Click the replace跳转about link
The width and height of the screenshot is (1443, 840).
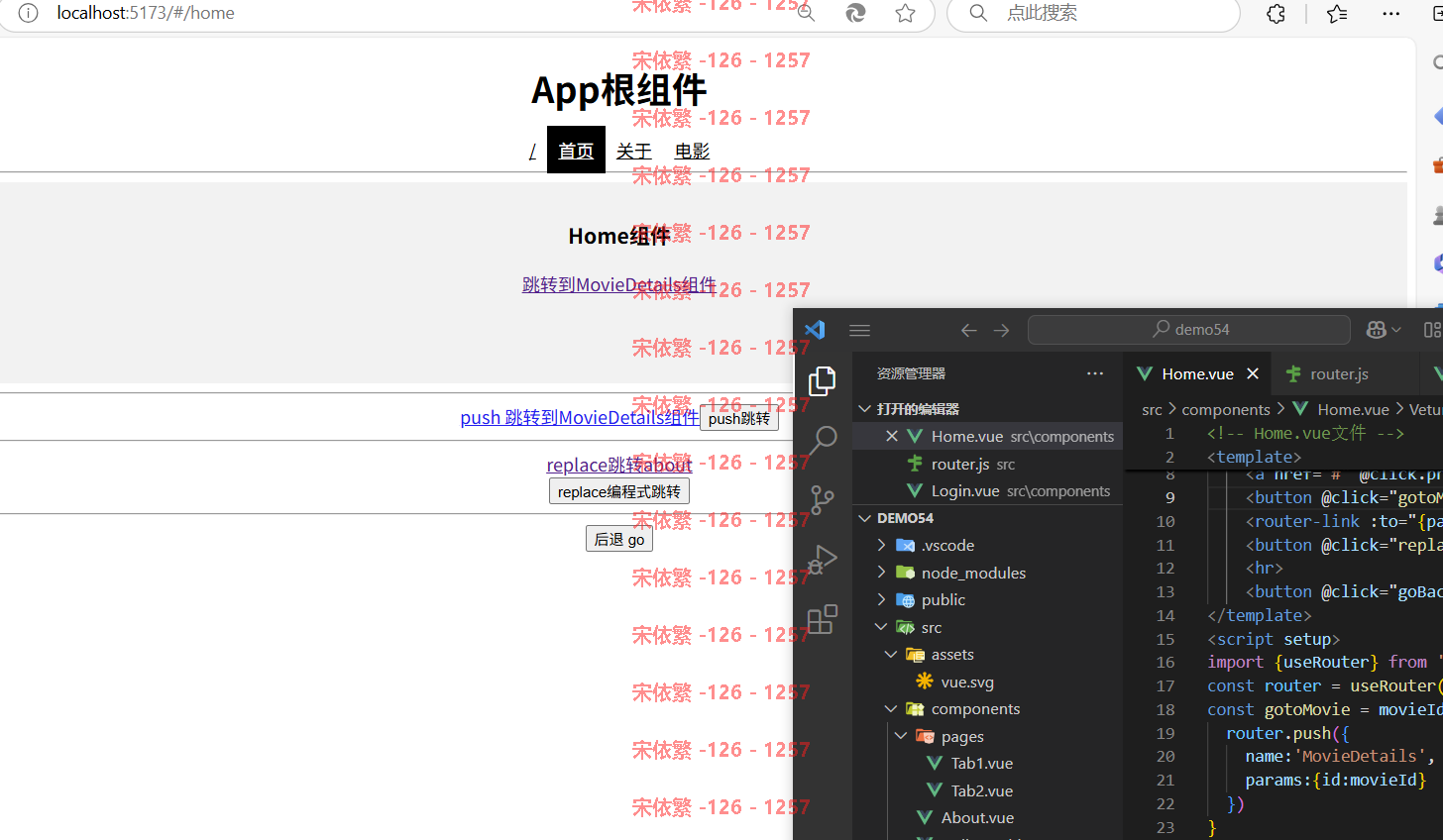pyautogui.click(x=619, y=465)
